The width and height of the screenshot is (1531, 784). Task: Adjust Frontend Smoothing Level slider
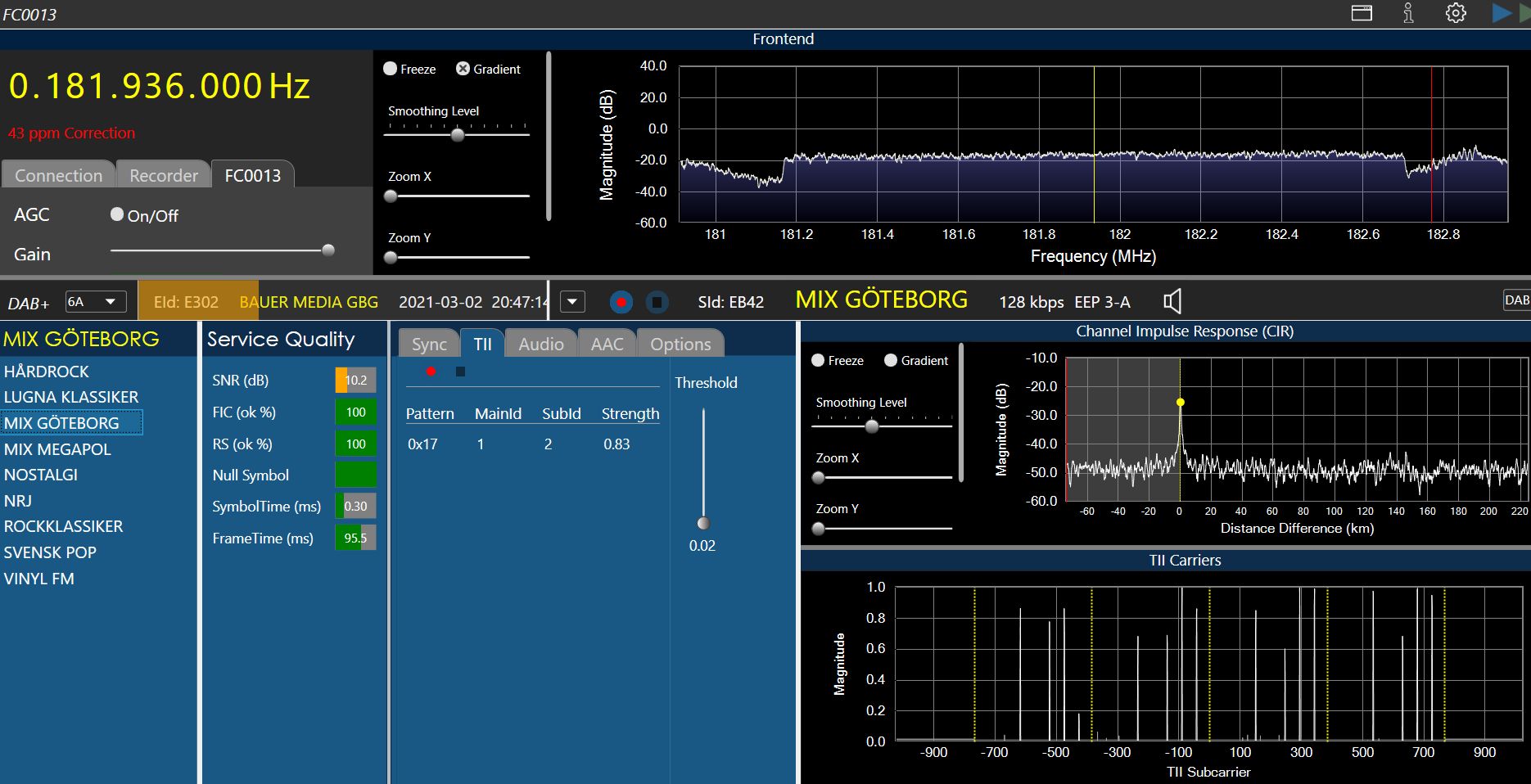coord(458,135)
